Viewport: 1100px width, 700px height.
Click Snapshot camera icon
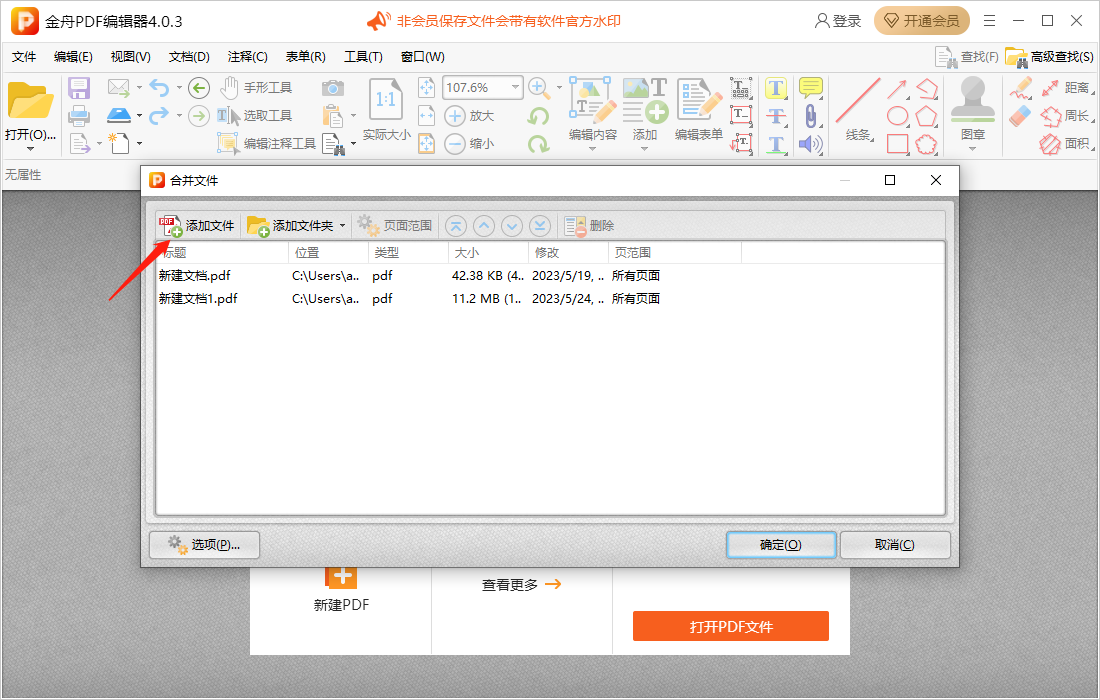333,88
